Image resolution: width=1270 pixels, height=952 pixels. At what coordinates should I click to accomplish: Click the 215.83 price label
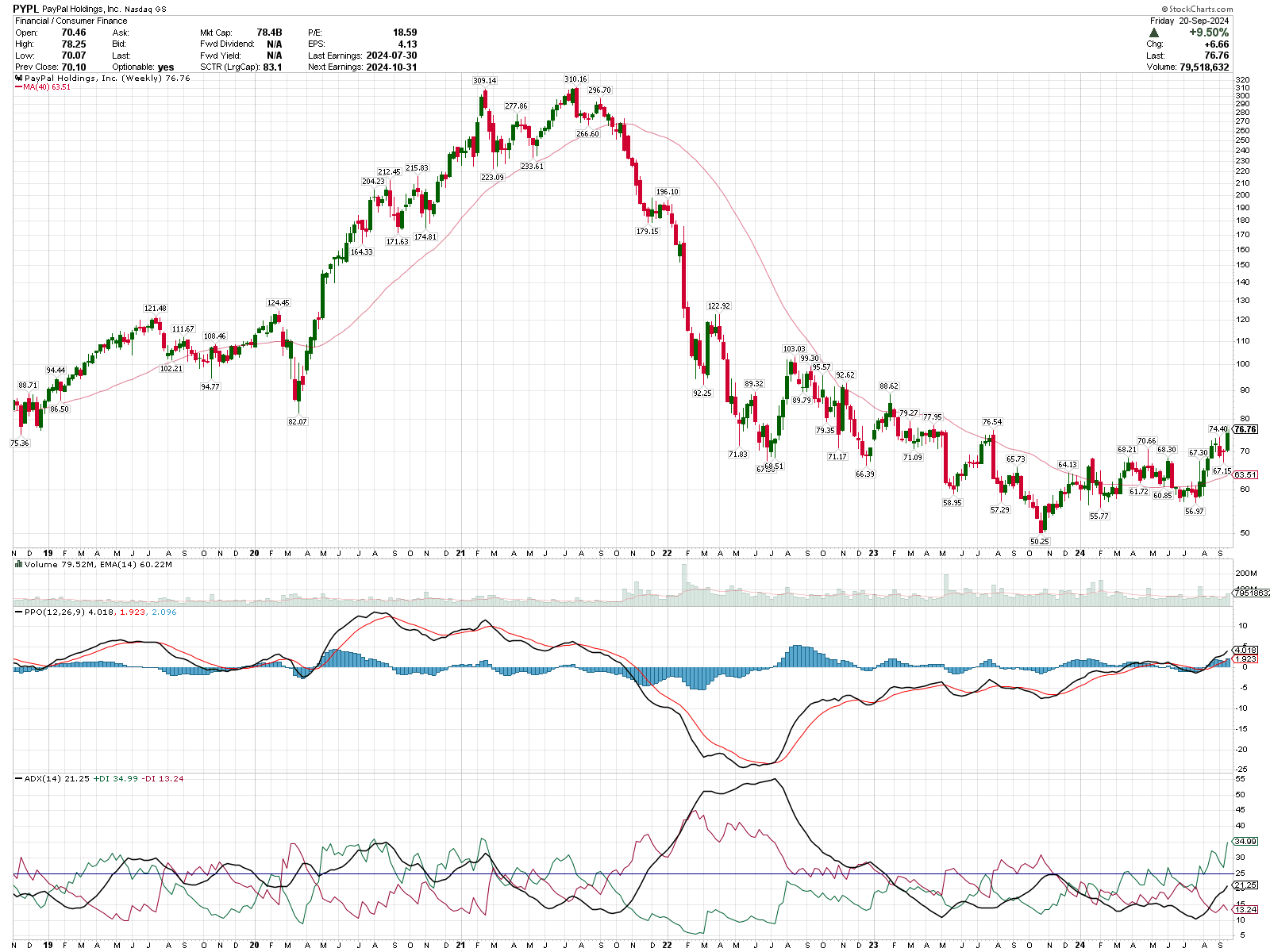pos(417,168)
